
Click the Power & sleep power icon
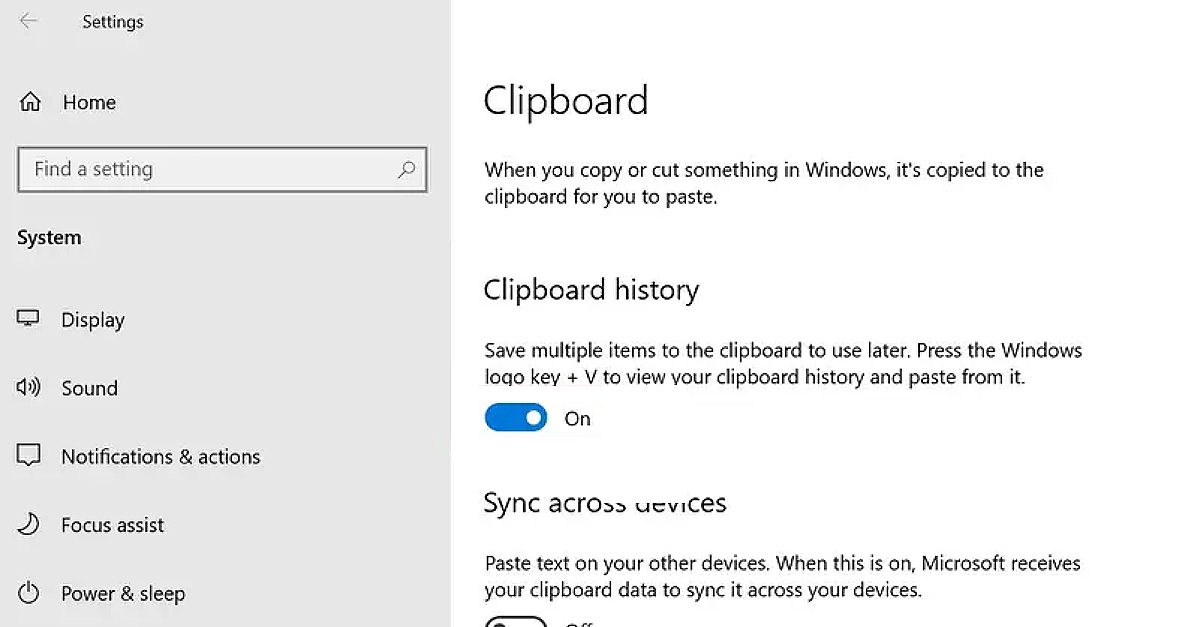(x=30, y=593)
